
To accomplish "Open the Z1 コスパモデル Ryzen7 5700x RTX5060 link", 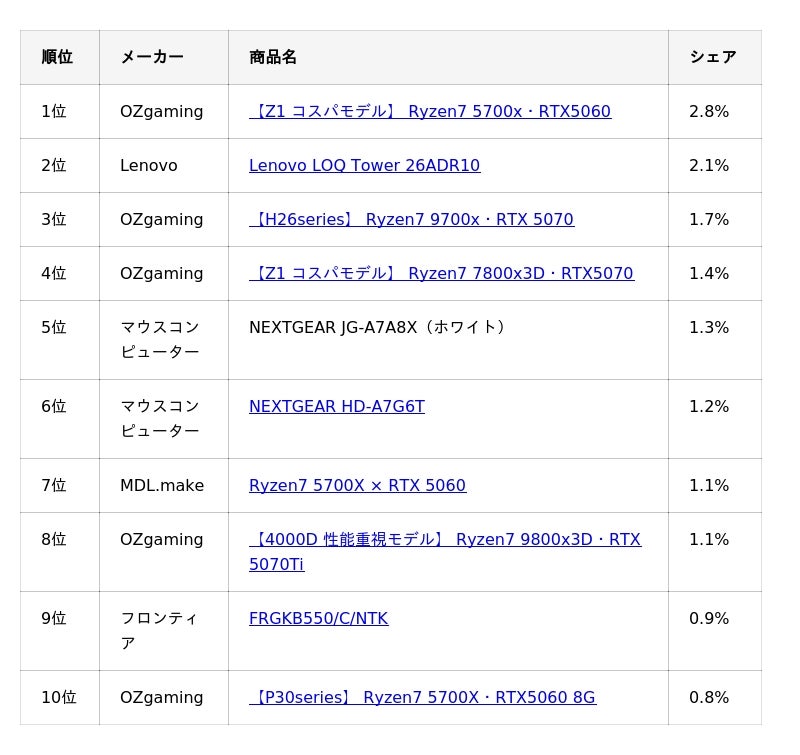I will pos(430,112).
